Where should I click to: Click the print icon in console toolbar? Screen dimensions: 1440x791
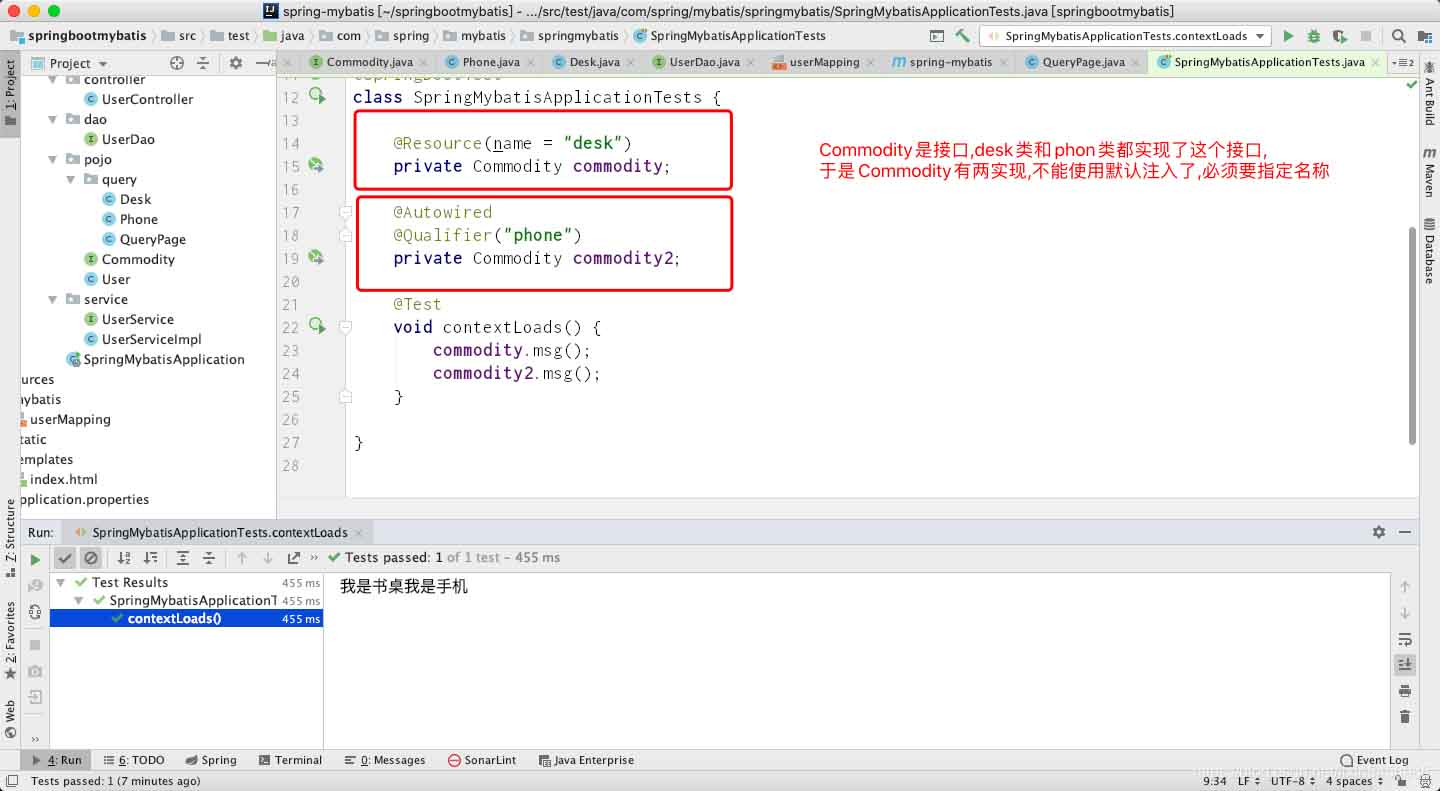[x=1405, y=691]
